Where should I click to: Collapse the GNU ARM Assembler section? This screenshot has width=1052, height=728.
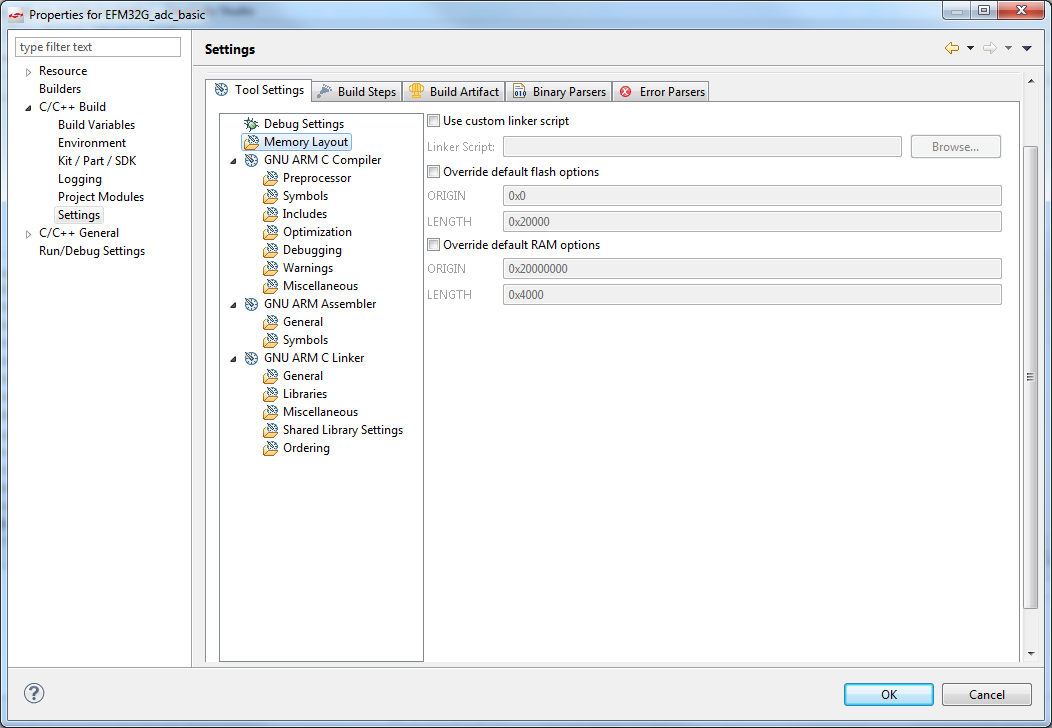pyautogui.click(x=233, y=303)
